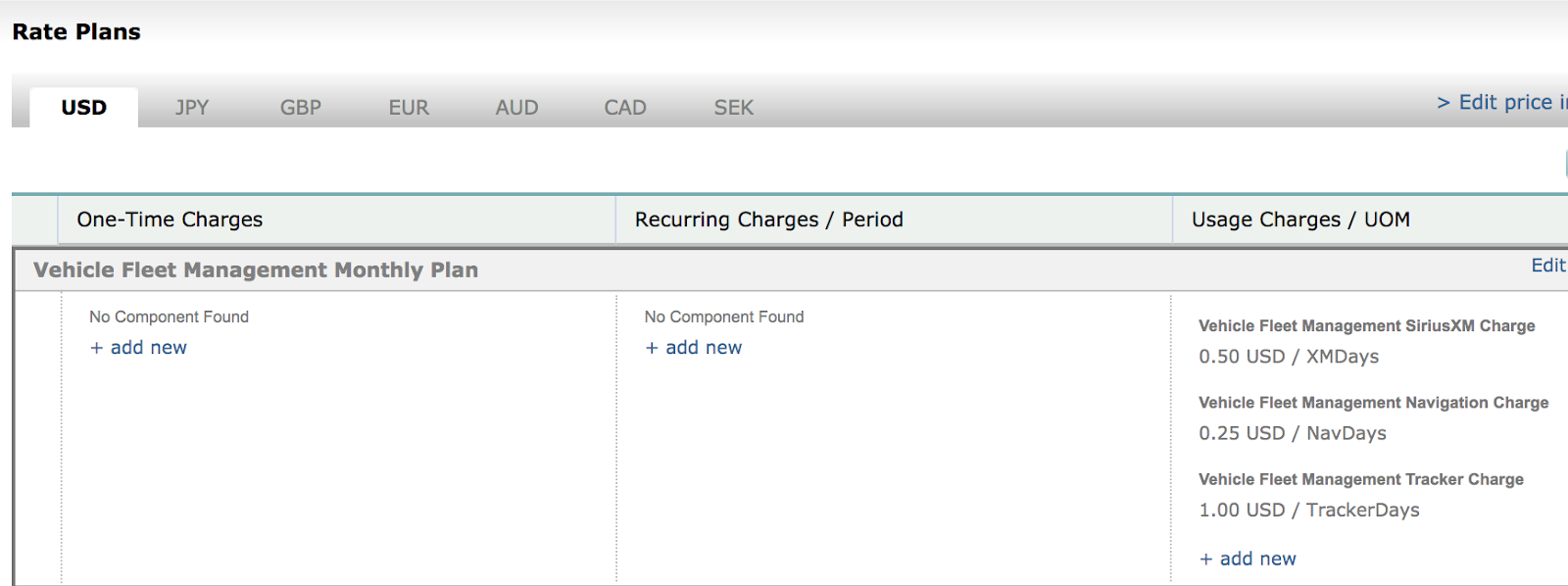Click the Edit price link
The width and height of the screenshot is (1568, 586).
(1501, 102)
